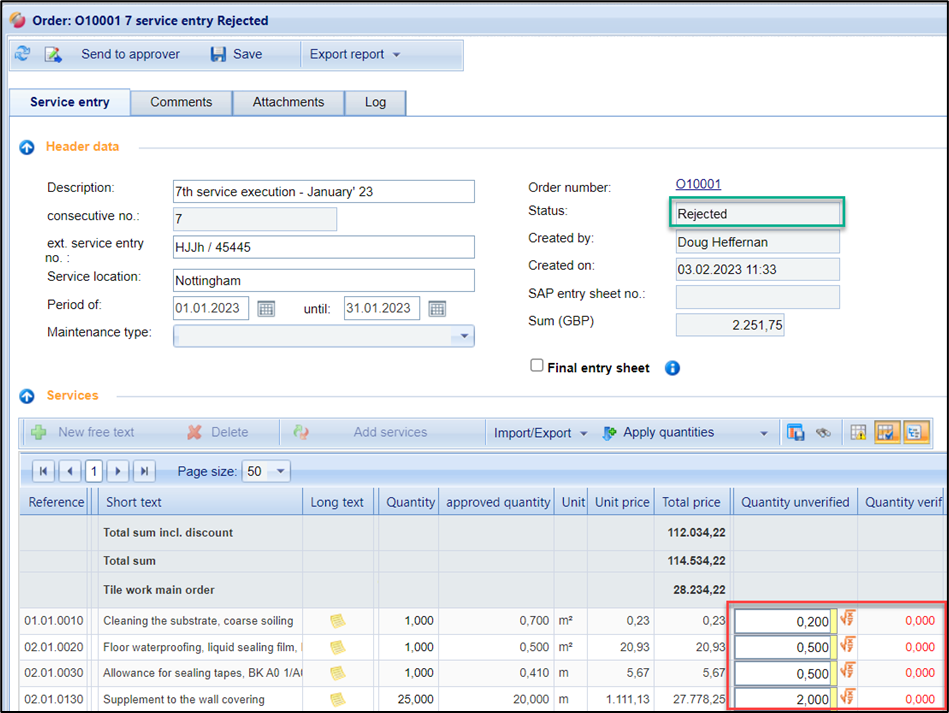
Task: Open calendar picker for until date
Action: pyautogui.click(x=437, y=308)
